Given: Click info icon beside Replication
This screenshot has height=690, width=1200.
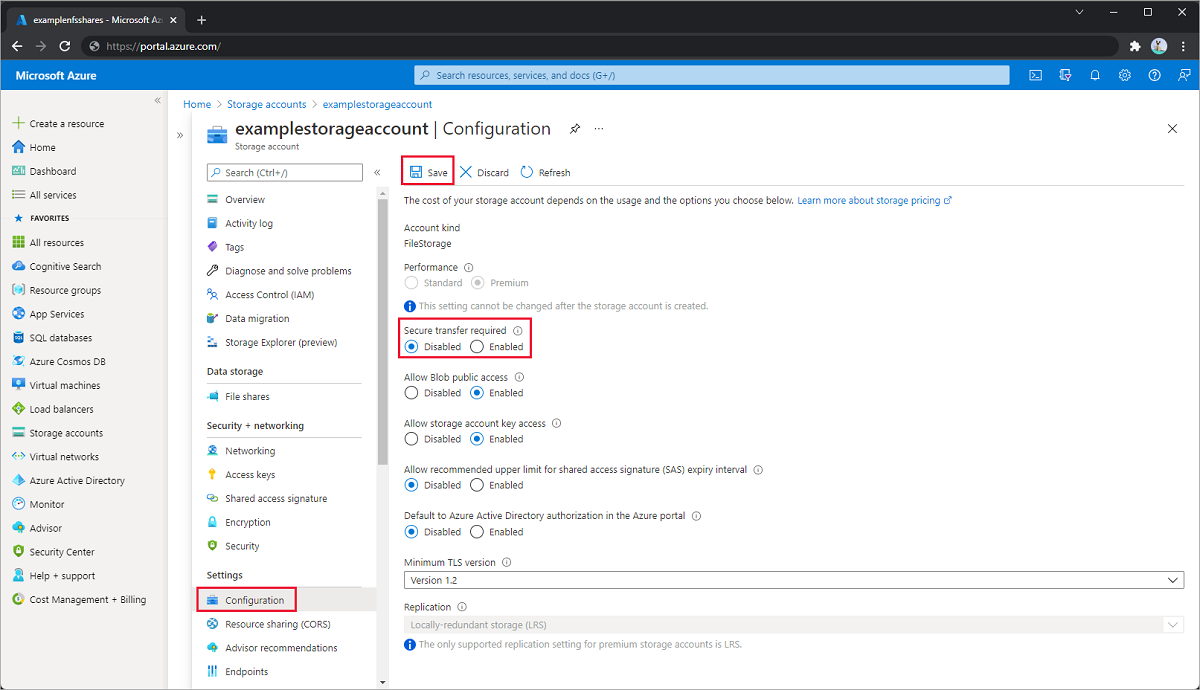Looking at the screenshot, I should click(x=462, y=607).
